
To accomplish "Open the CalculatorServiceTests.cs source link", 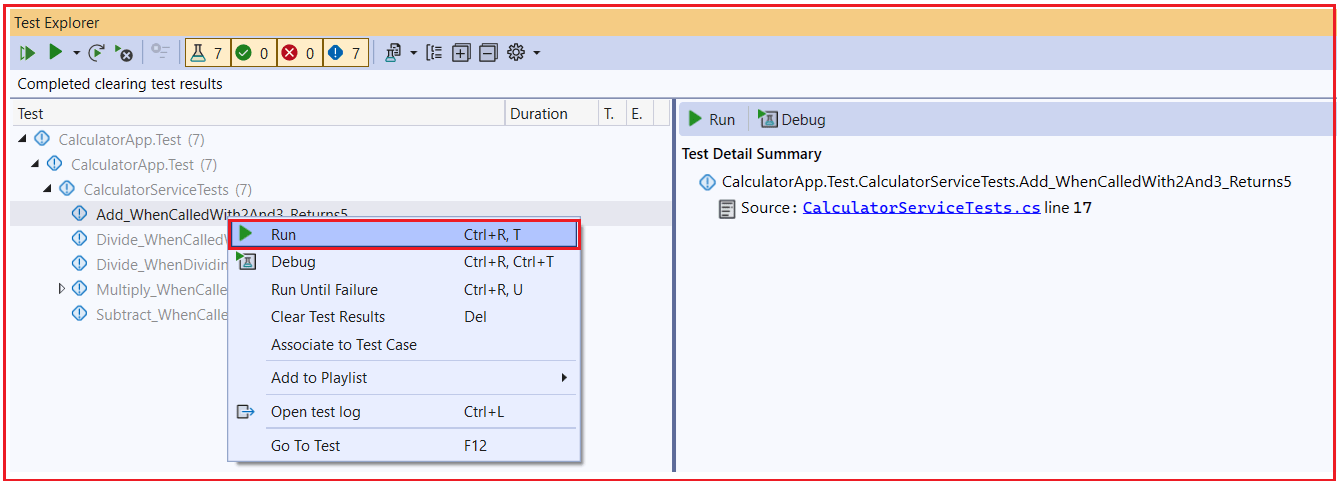I will pos(920,208).
